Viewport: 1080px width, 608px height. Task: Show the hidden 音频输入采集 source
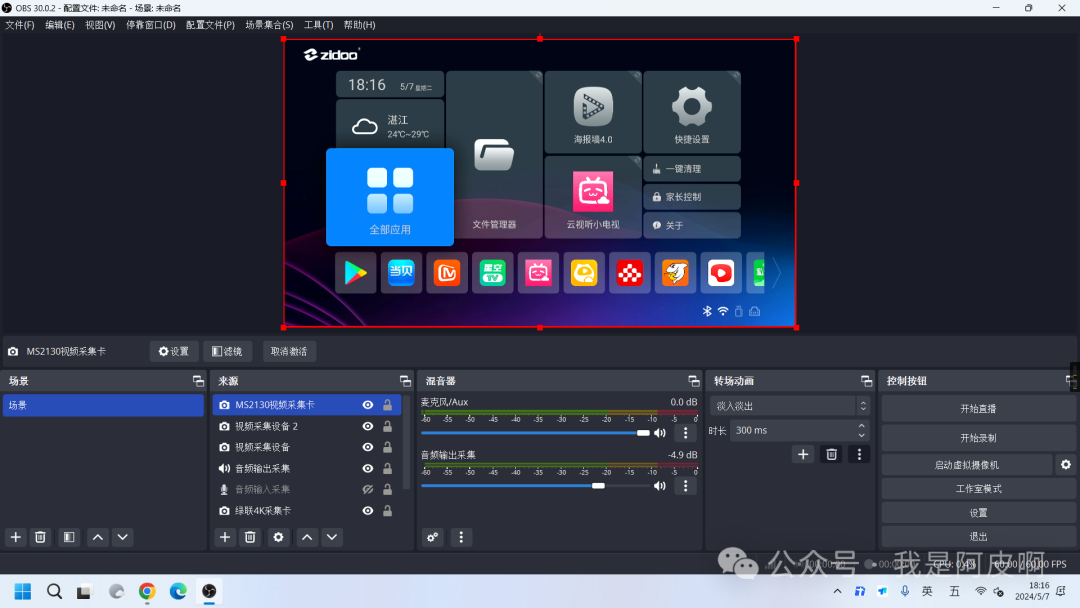coord(368,489)
